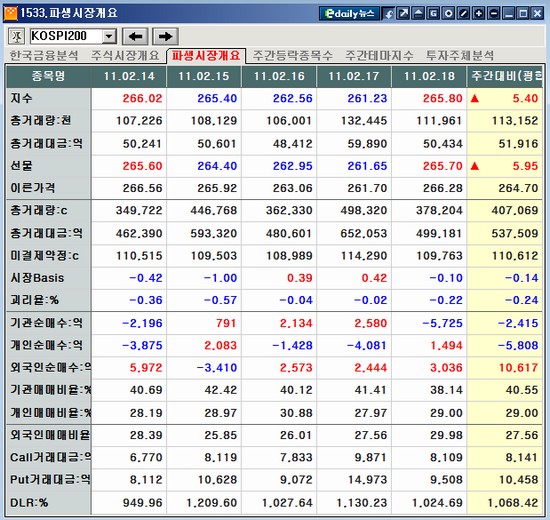The width and height of the screenshot is (550, 520).
Task: Switch to the 주간테마지수 tab
Action: [379, 55]
